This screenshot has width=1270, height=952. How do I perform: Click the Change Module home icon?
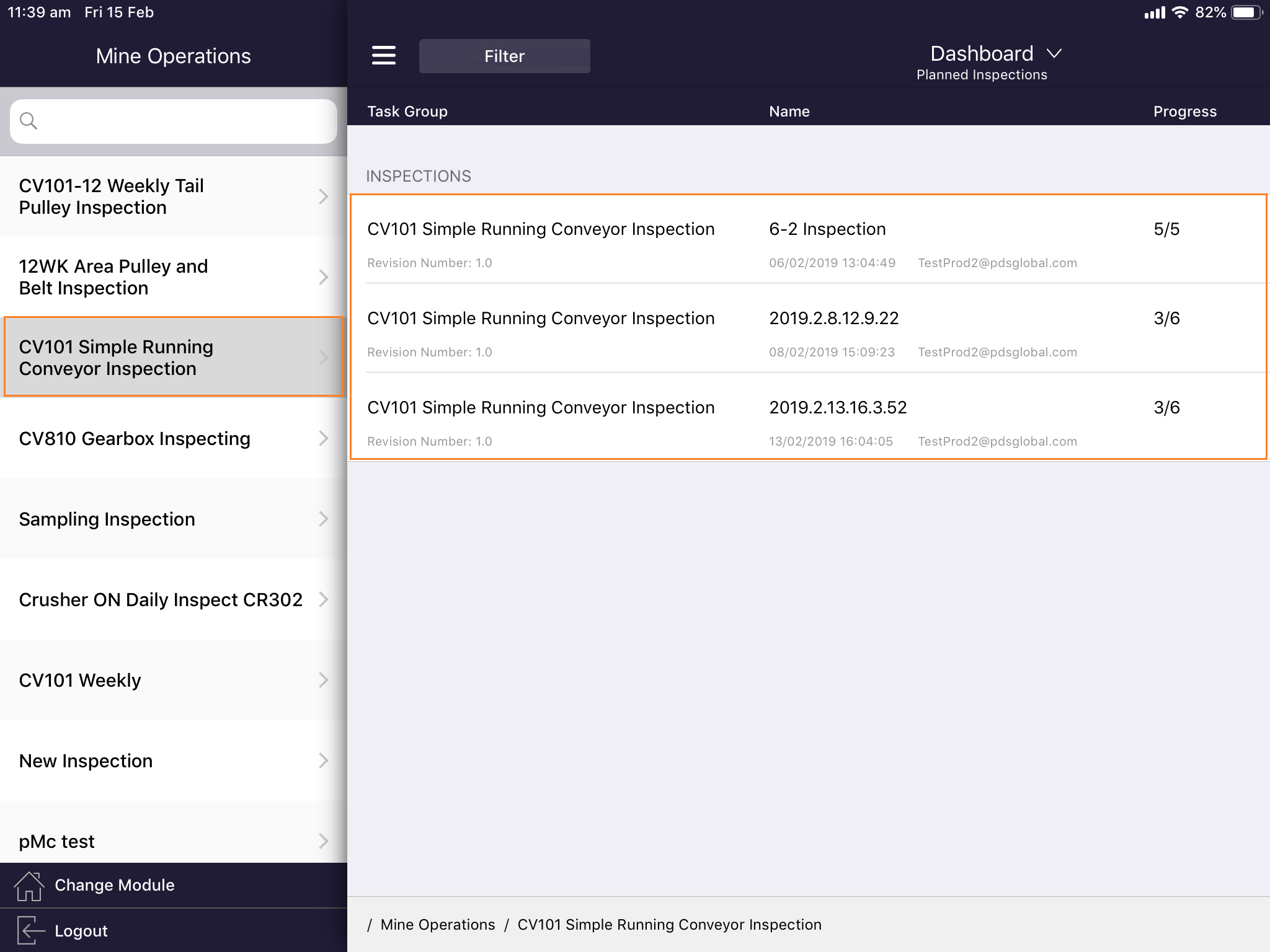pyautogui.click(x=29, y=885)
